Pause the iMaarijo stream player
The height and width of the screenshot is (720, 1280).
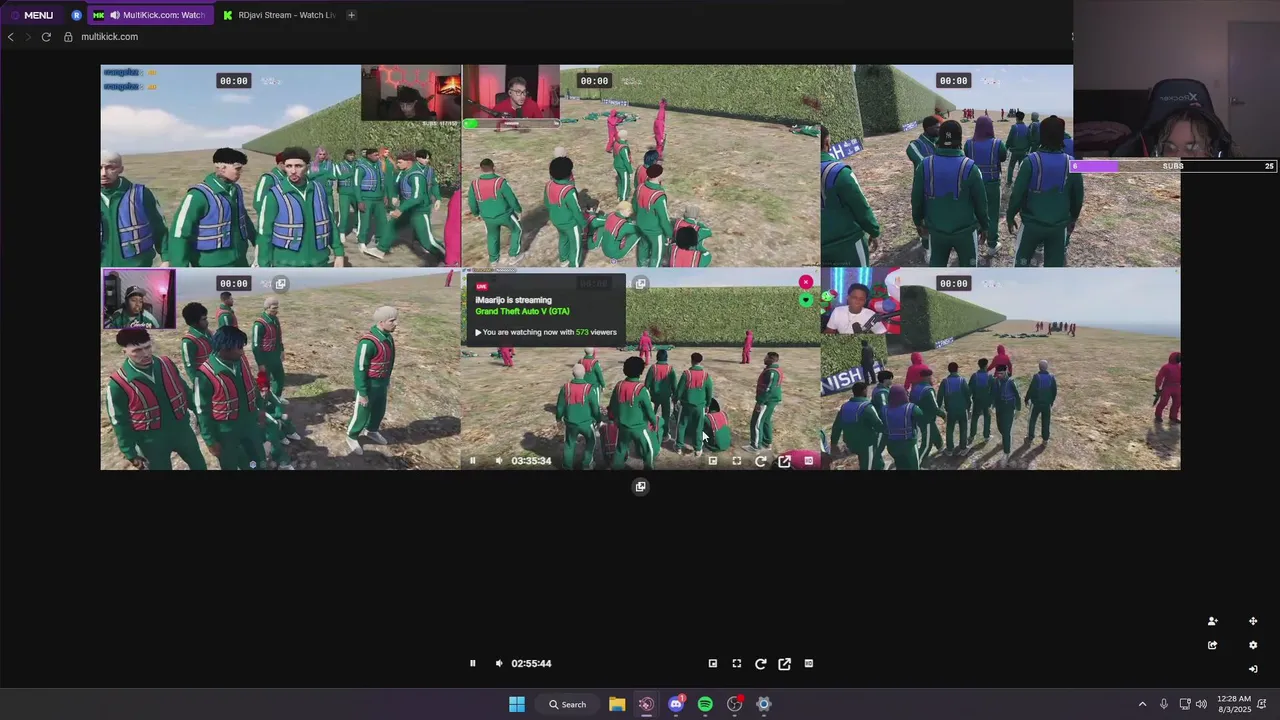coord(473,461)
